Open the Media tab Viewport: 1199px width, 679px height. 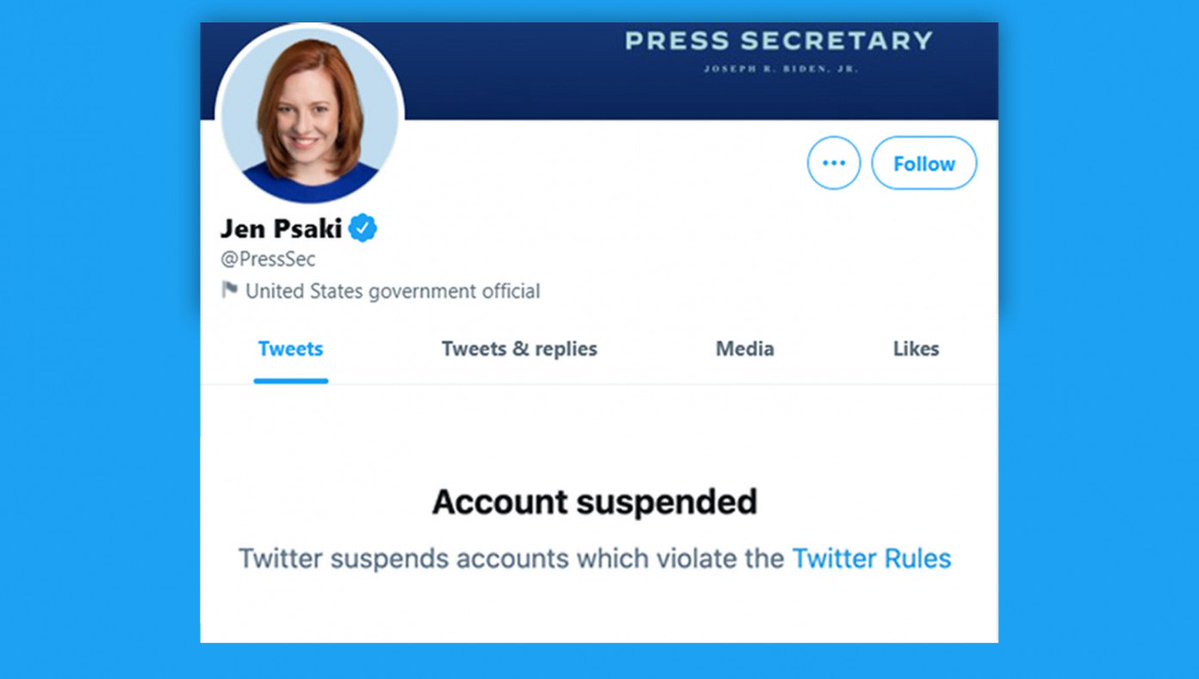[x=745, y=349]
